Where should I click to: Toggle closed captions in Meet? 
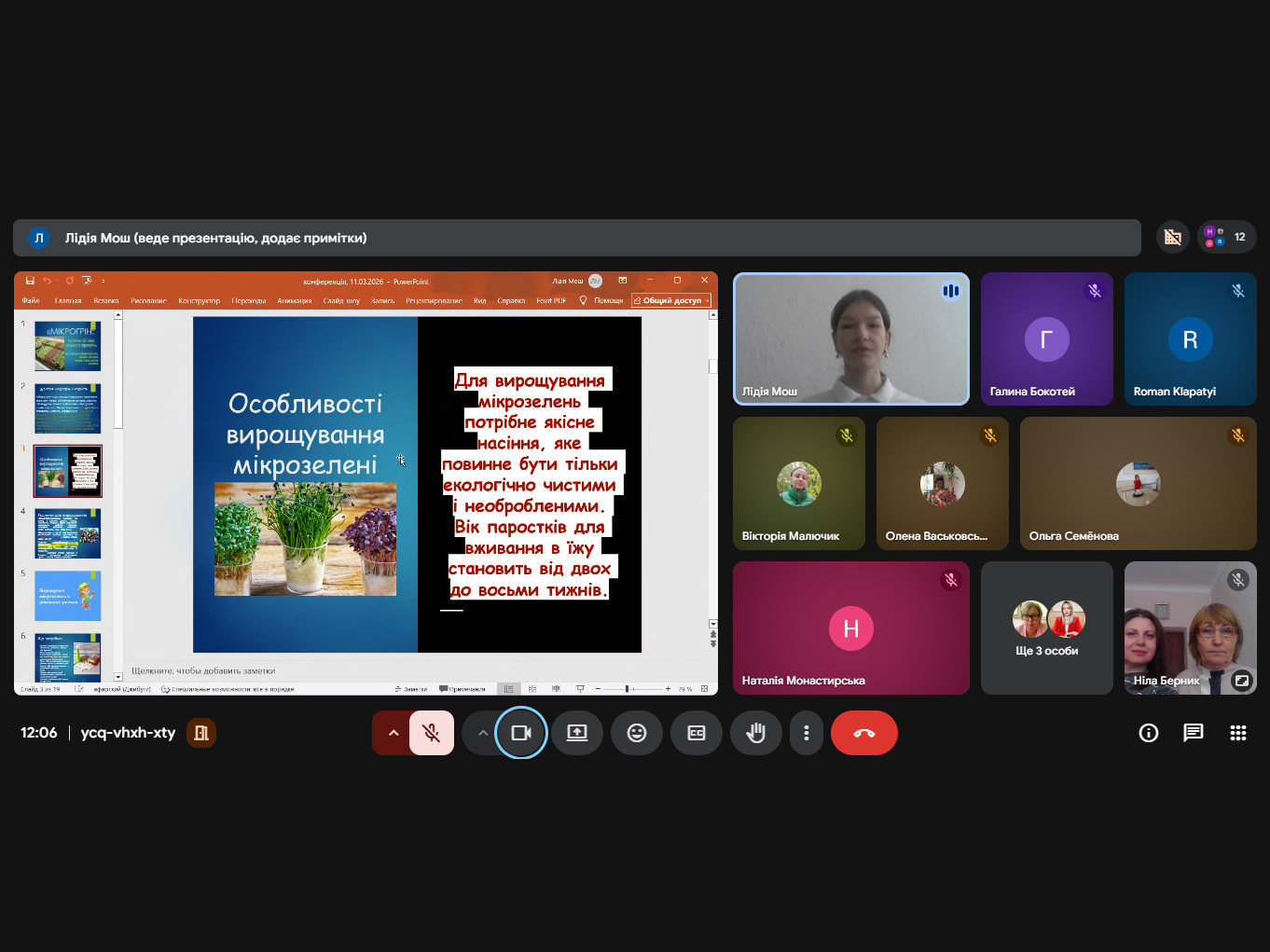[697, 733]
